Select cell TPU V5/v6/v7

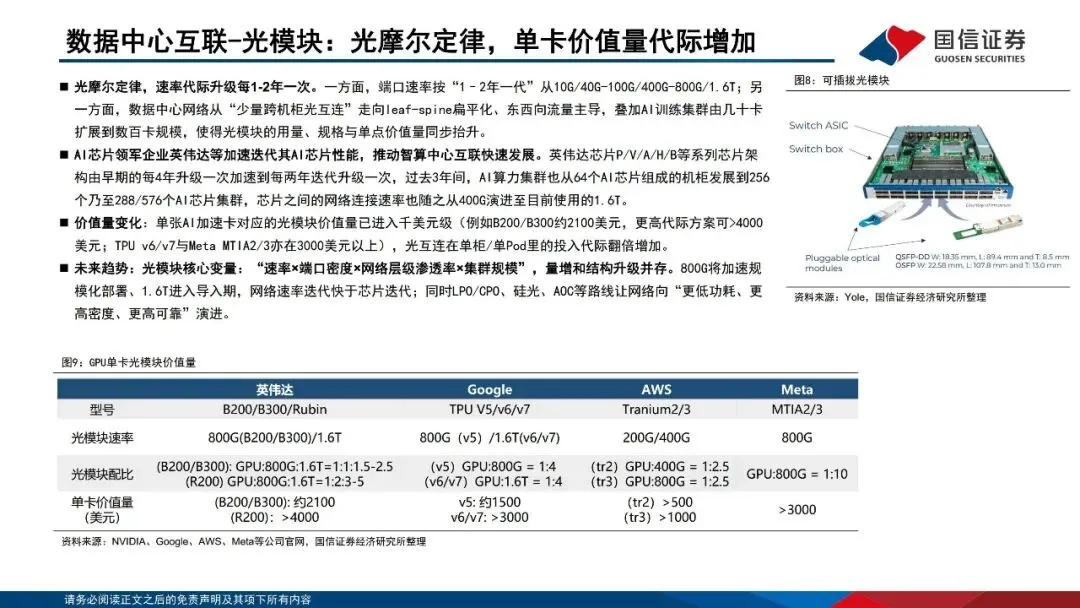pos(489,409)
